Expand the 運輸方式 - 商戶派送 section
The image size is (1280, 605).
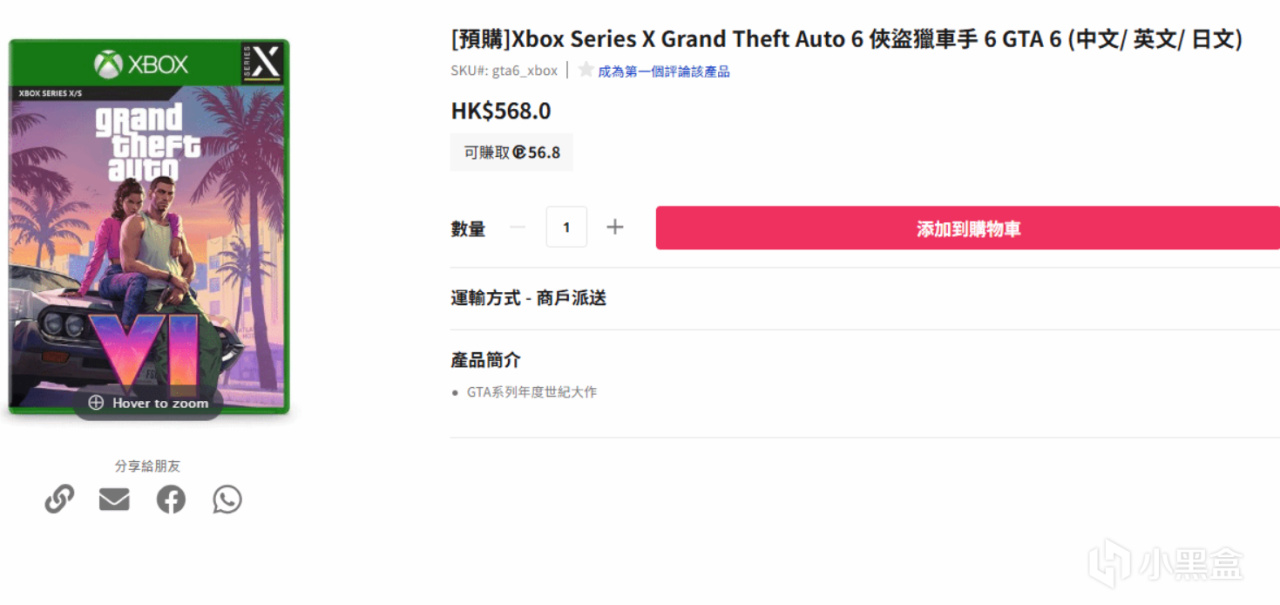pyautogui.click(x=529, y=298)
